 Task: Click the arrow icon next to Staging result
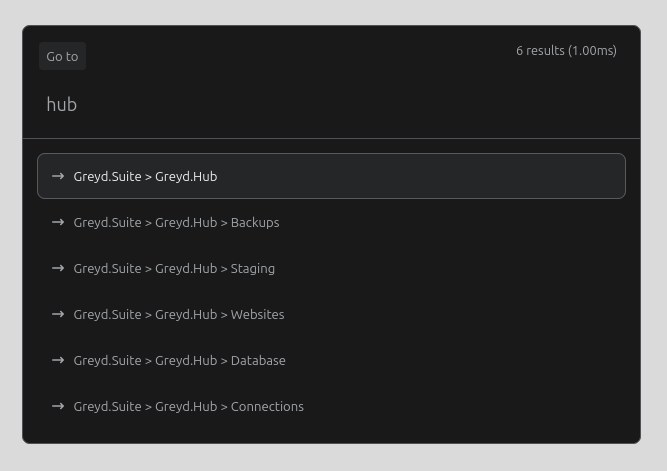[x=58, y=268]
